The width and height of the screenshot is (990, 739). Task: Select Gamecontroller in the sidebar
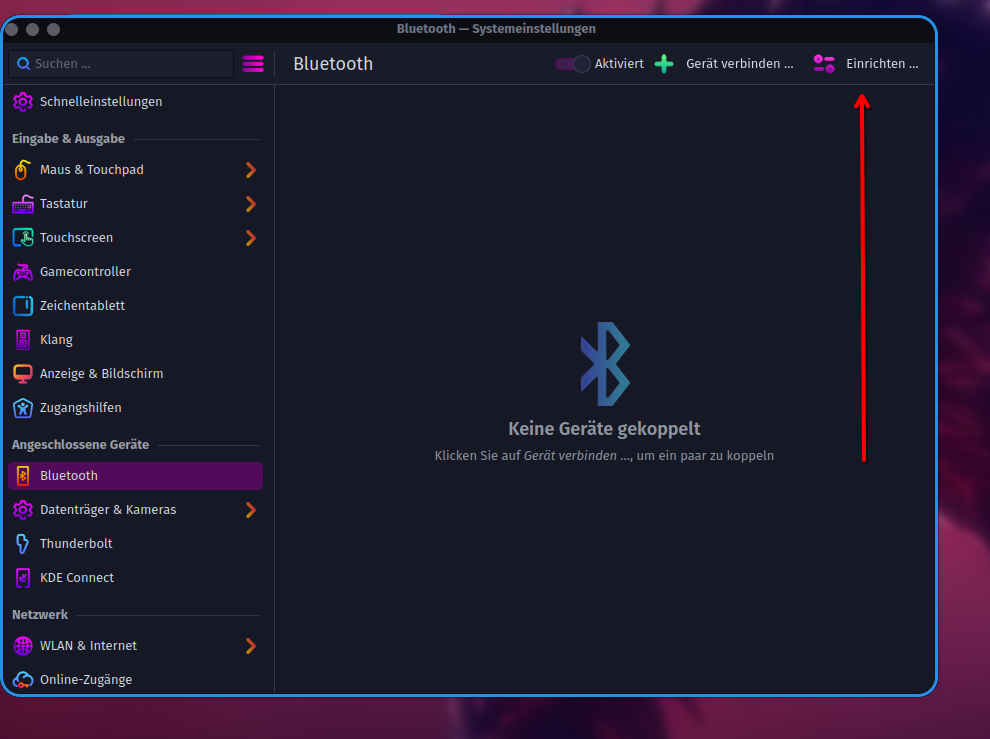click(x=135, y=272)
